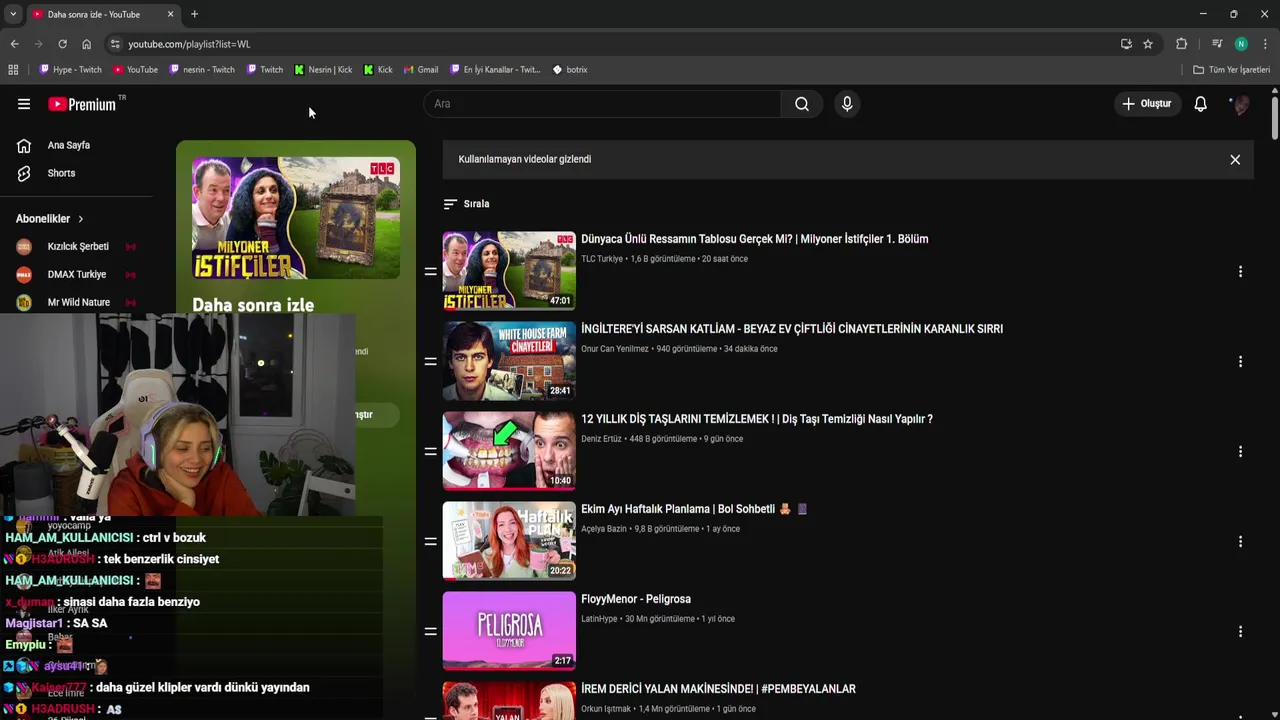
Task: Click the playlist cover image on Daha sonra izle
Action: click(296, 218)
